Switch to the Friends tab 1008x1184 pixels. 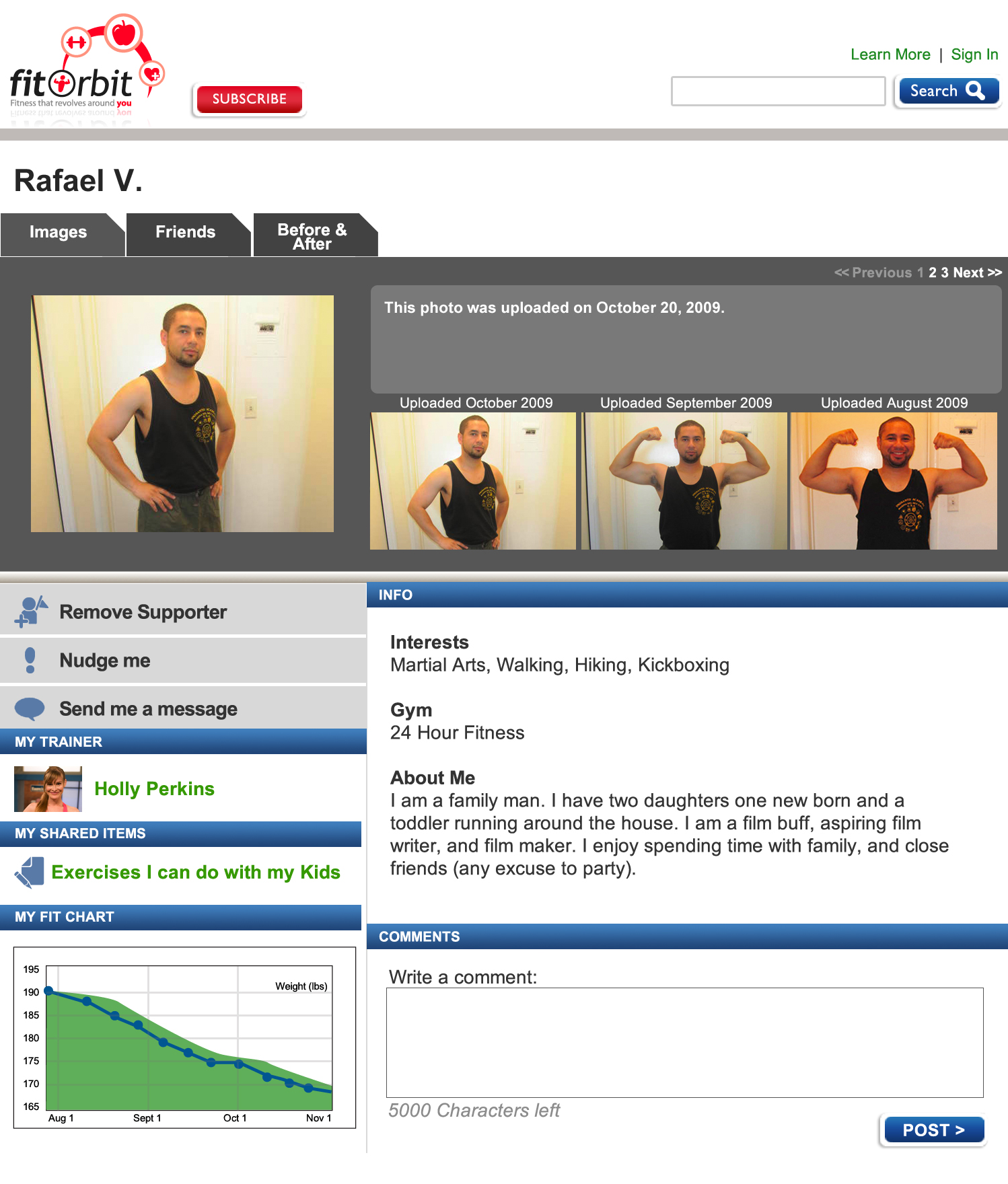185,232
